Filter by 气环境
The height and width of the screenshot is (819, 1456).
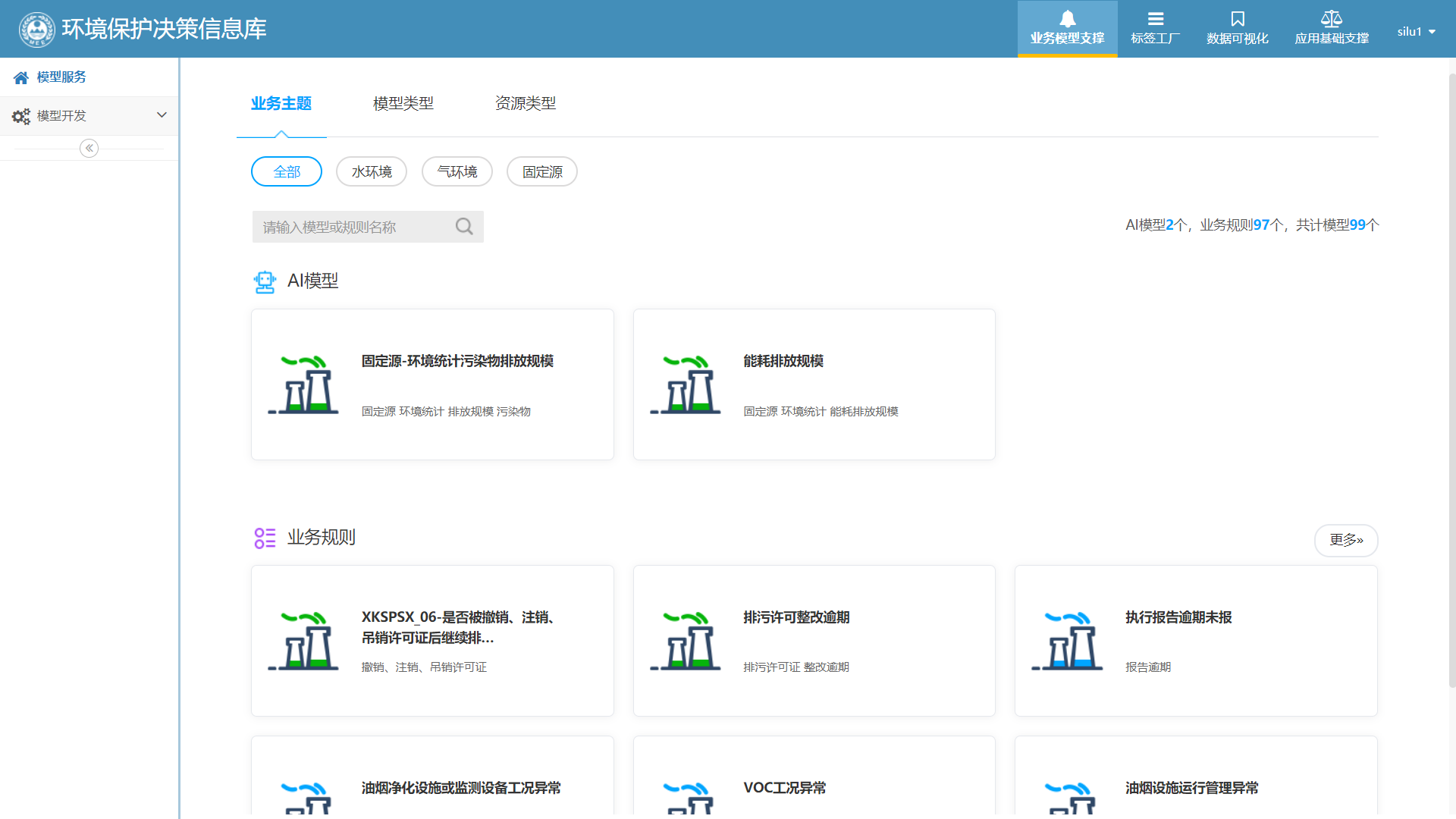tap(457, 171)
